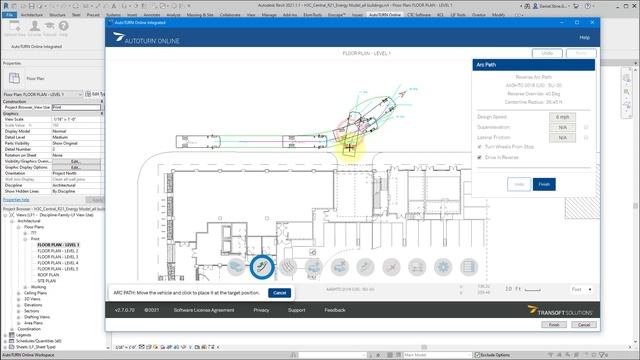
Task: Click the navigation bar zoom icon in Revit view
Action: pos(627,92)
